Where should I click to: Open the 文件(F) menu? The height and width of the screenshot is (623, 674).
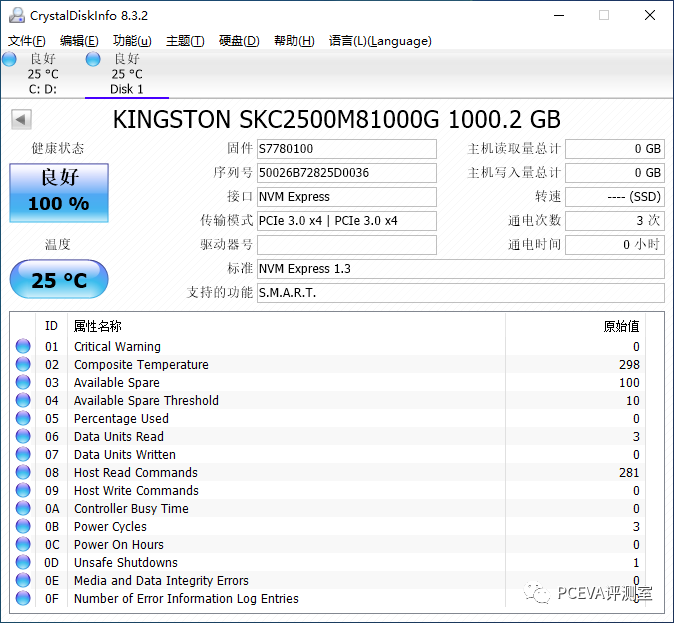point(27,41)
